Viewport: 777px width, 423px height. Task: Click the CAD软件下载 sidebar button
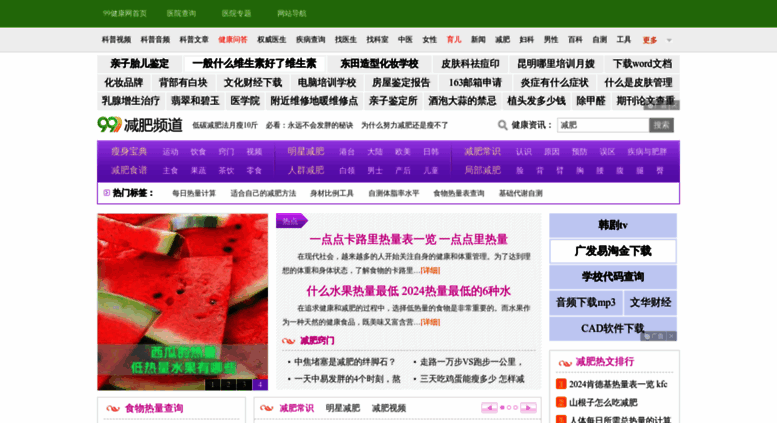(x=613, y=328)
